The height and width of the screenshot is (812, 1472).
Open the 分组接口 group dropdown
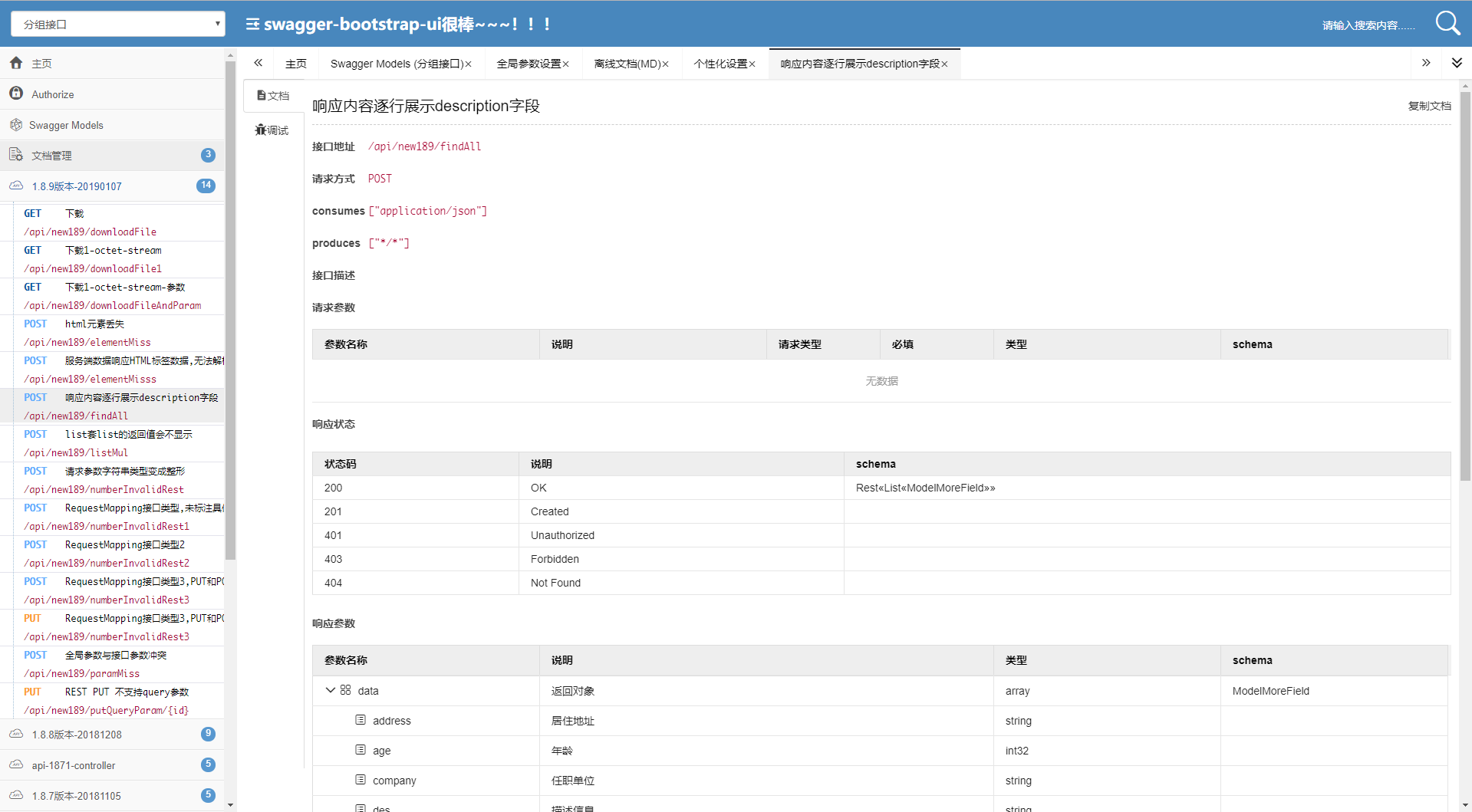point(118,24)
